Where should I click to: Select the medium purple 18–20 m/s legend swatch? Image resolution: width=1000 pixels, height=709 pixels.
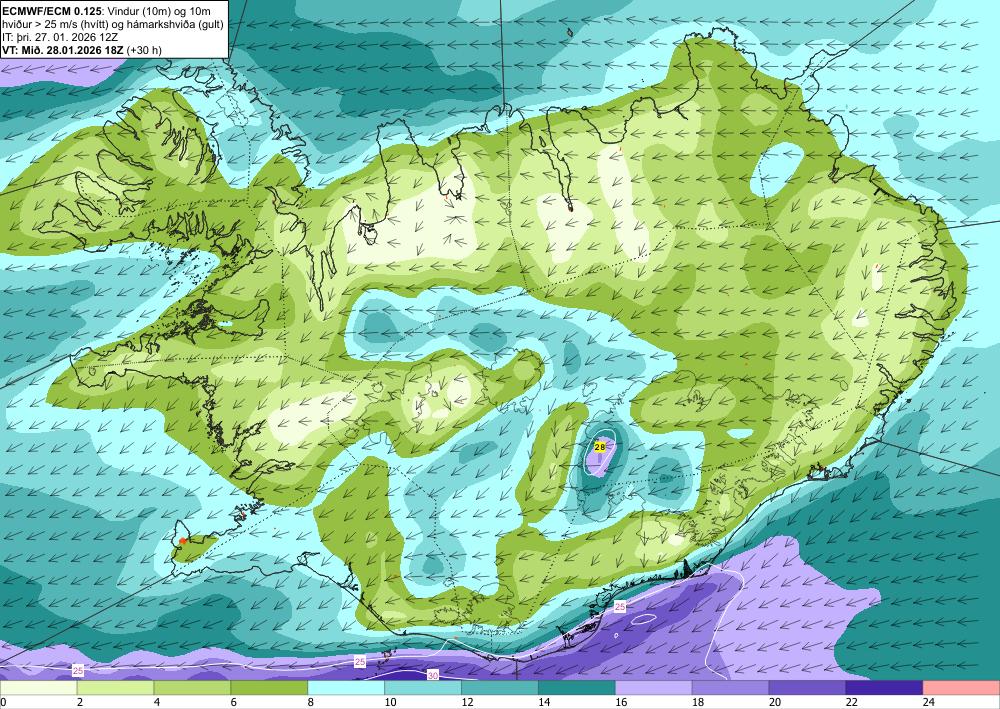click(x=730, y=688)
